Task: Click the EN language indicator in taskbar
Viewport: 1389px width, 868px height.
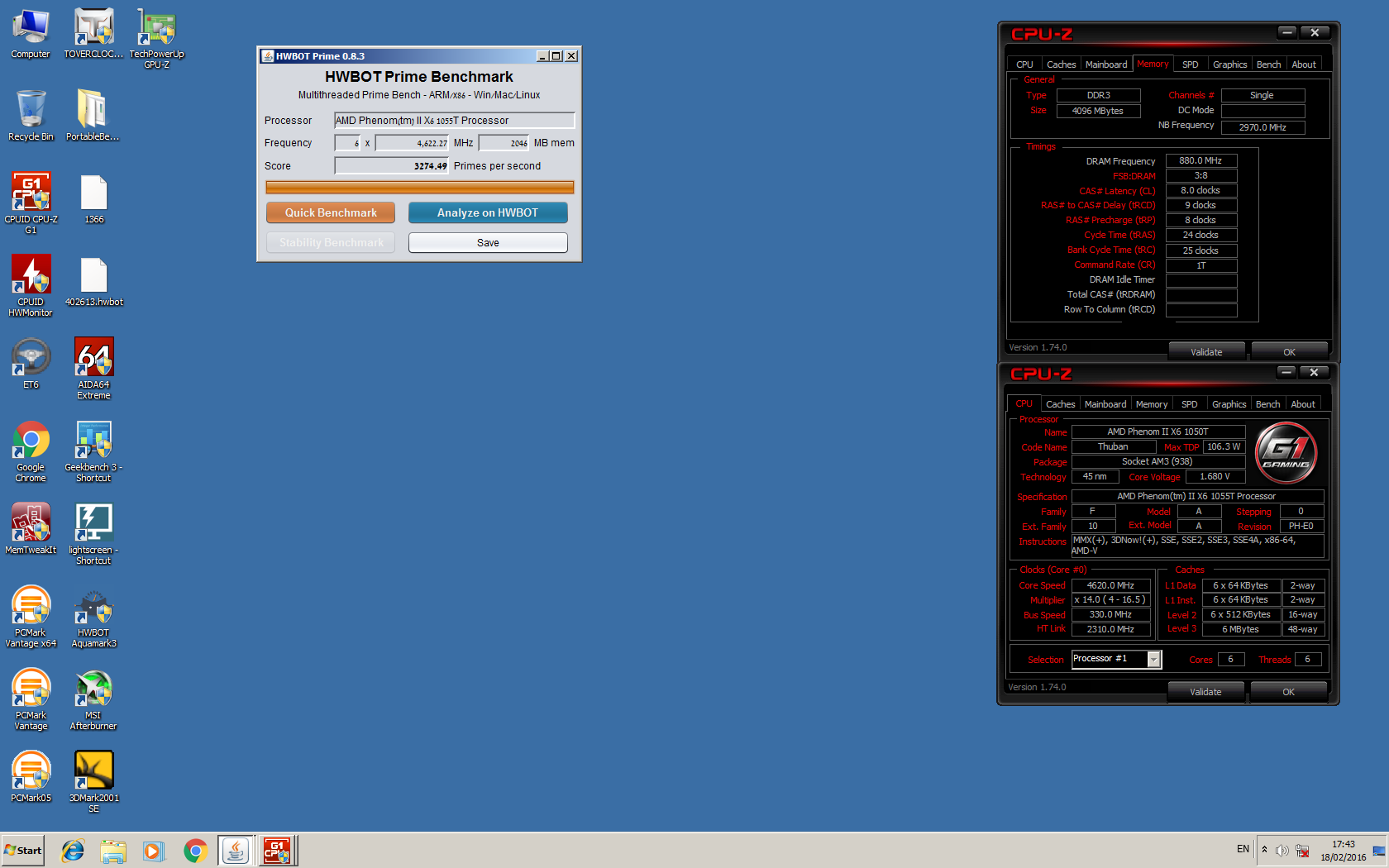Action: (x=1243, y=850)
